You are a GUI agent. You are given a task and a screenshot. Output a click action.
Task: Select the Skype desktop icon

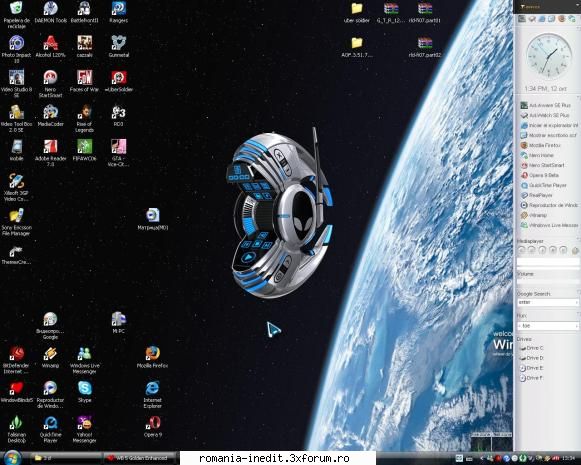(x=84, y=392)
